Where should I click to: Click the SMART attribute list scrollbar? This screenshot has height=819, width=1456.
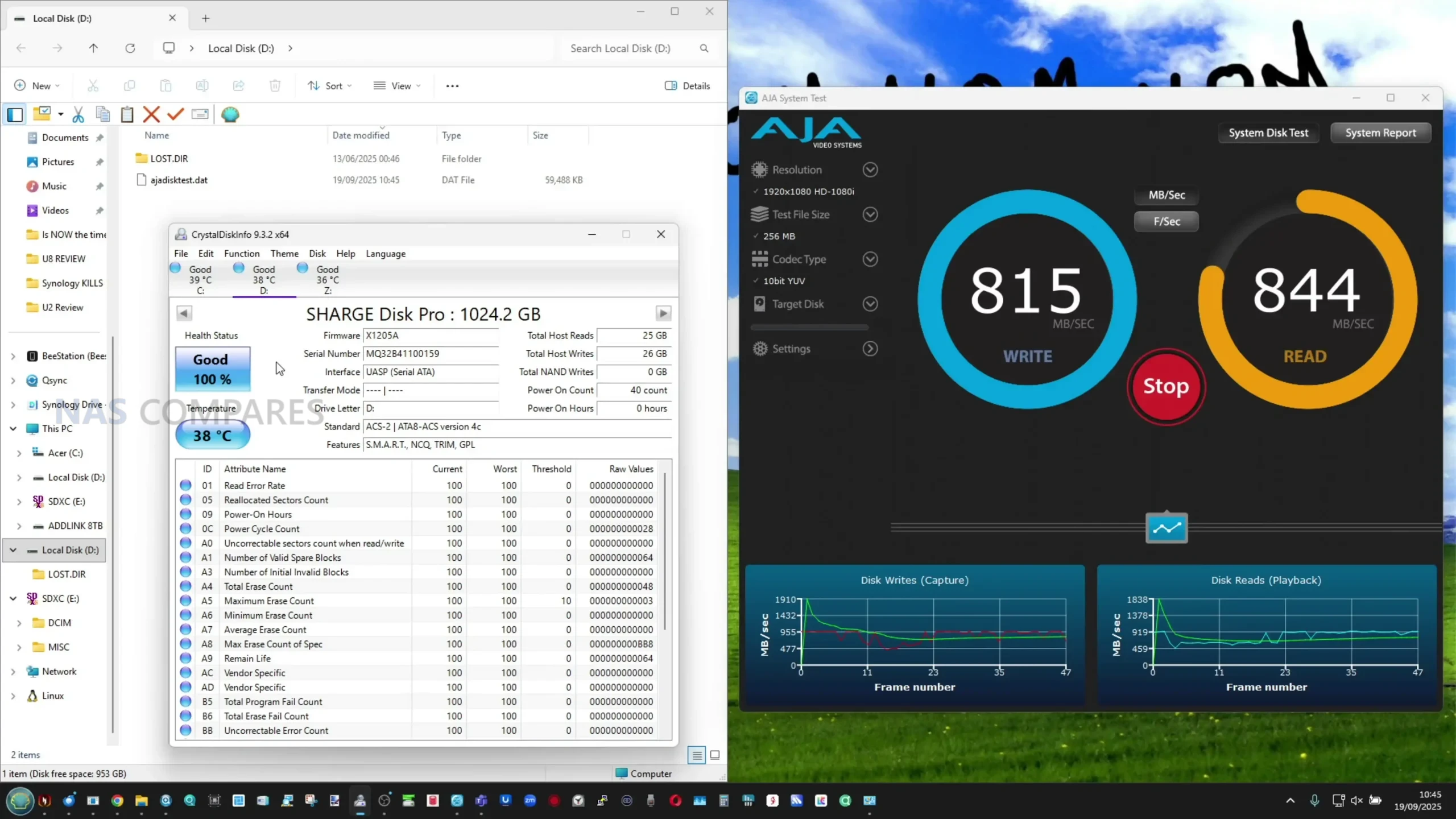coord(664,552)
